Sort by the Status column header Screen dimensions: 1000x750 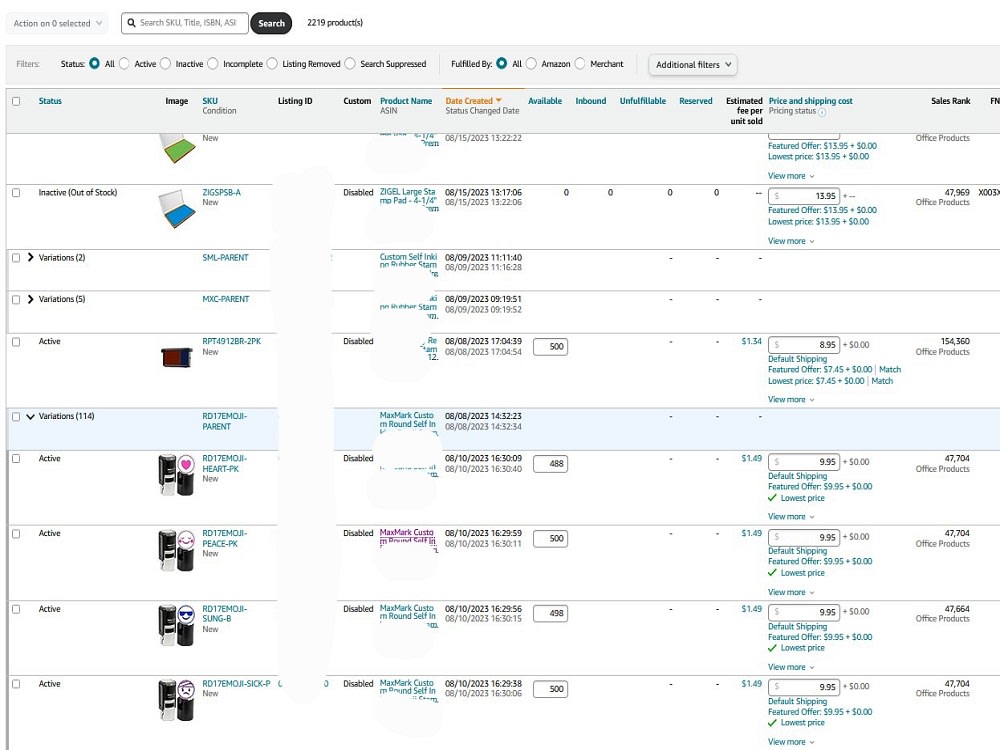[x=50, y=101]
